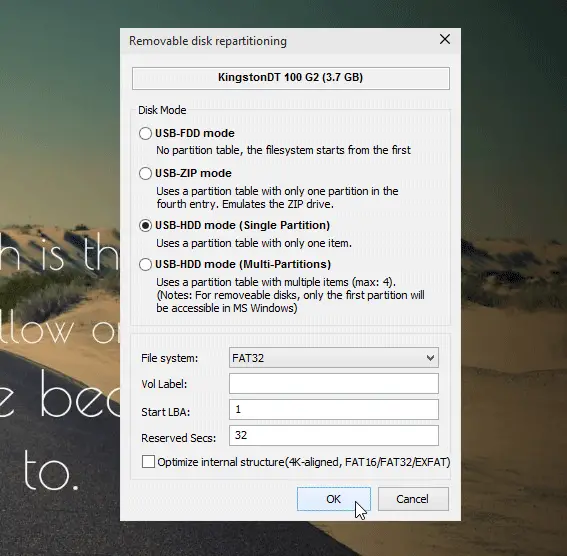Click the USB-ZIP mode description text
The width and height of the screenshot is (567, 556).
[x=277, y=197]
